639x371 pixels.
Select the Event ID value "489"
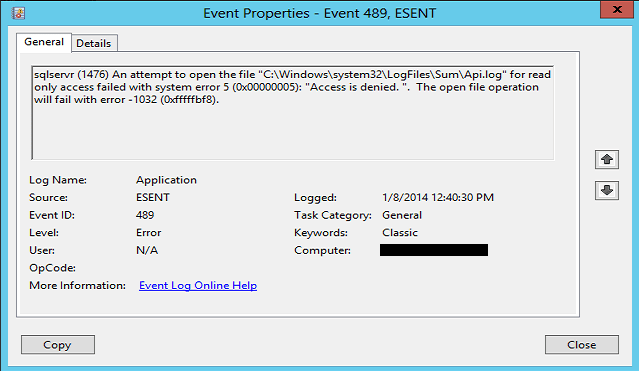point(145,215)
